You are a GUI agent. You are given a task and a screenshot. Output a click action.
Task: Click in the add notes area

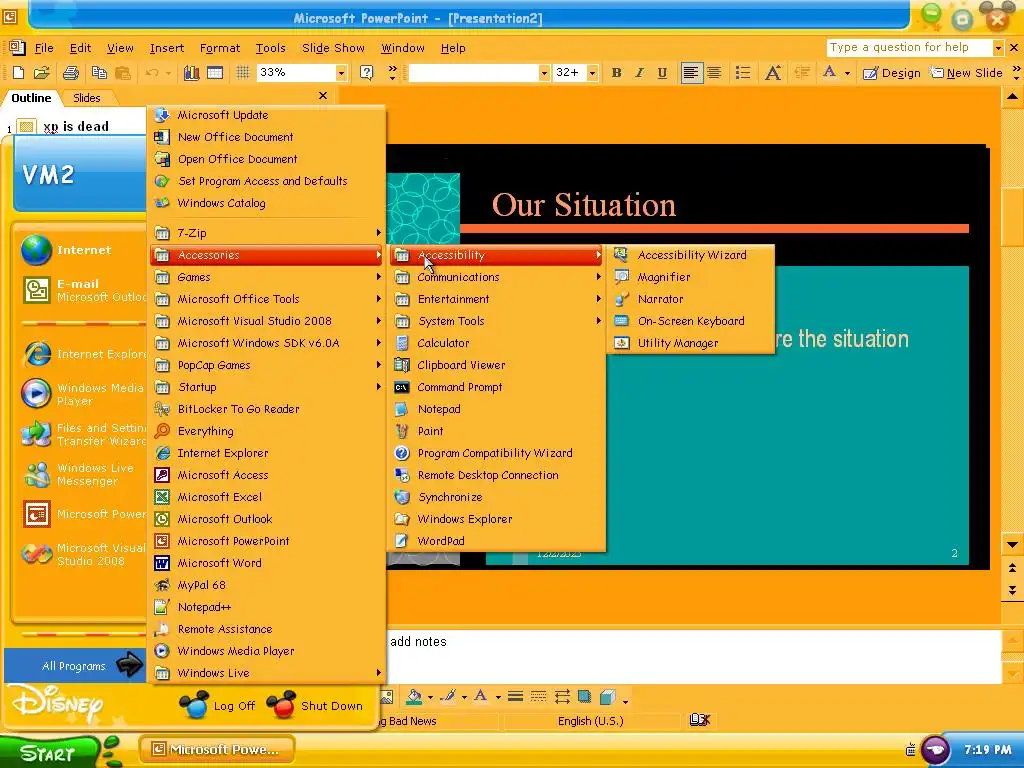coord(694,657)
